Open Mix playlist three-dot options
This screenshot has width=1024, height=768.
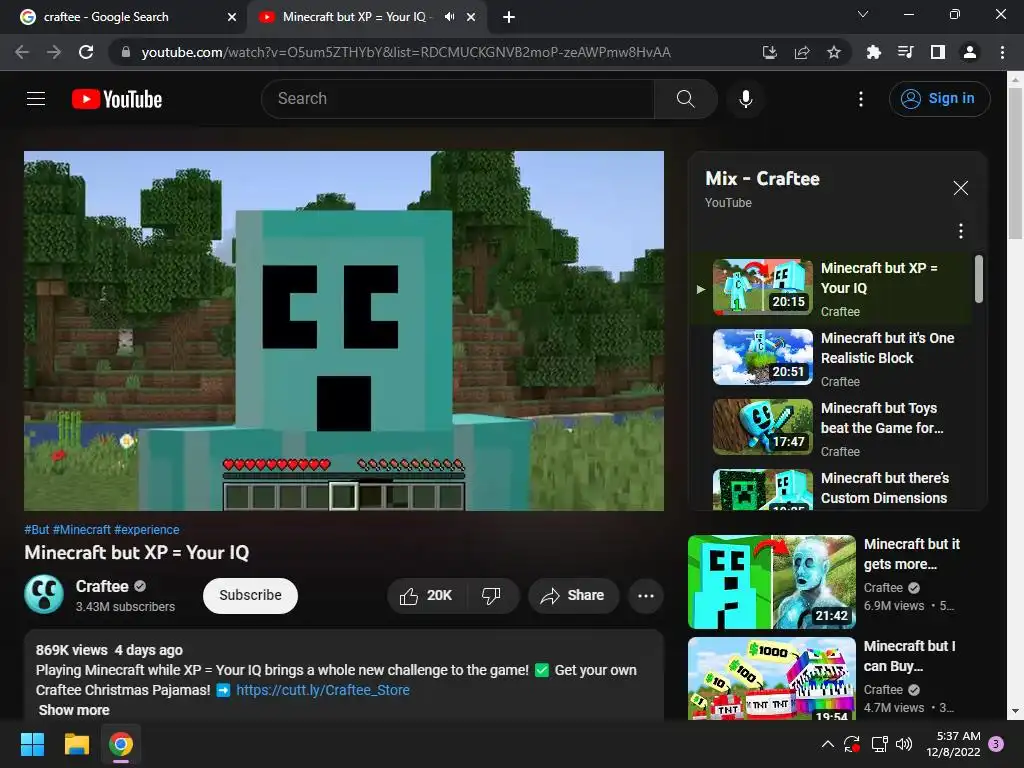tap(960, 231)
